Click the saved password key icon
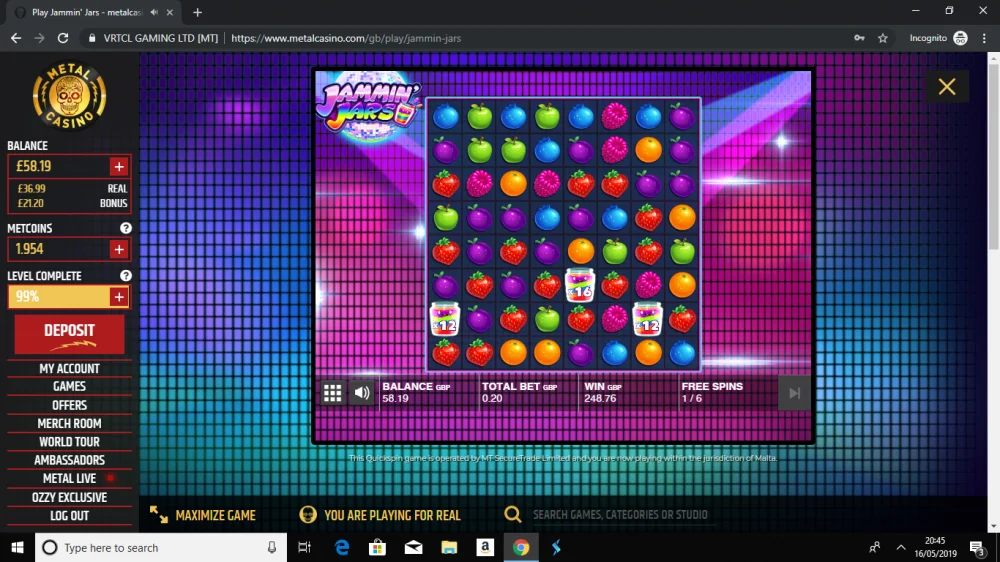 859,38
